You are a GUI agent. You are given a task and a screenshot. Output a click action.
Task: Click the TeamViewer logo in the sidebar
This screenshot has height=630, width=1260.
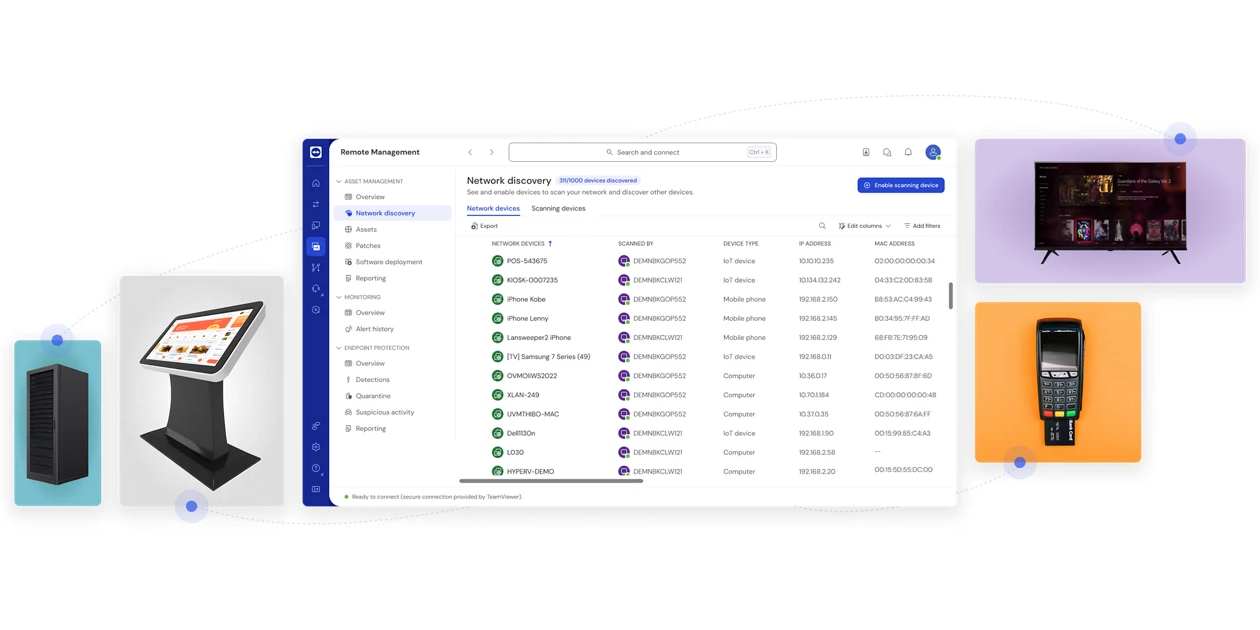click(316, 152)
